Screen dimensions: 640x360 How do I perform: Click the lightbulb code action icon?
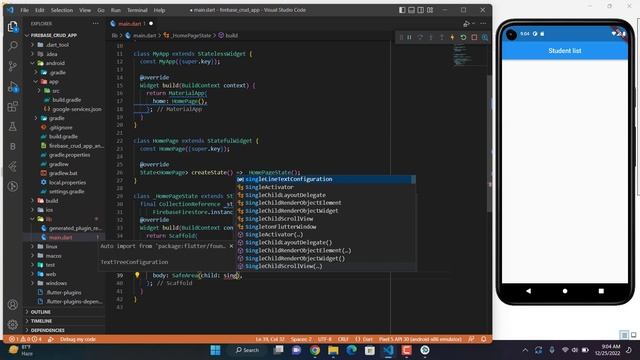tap(137, 275)
